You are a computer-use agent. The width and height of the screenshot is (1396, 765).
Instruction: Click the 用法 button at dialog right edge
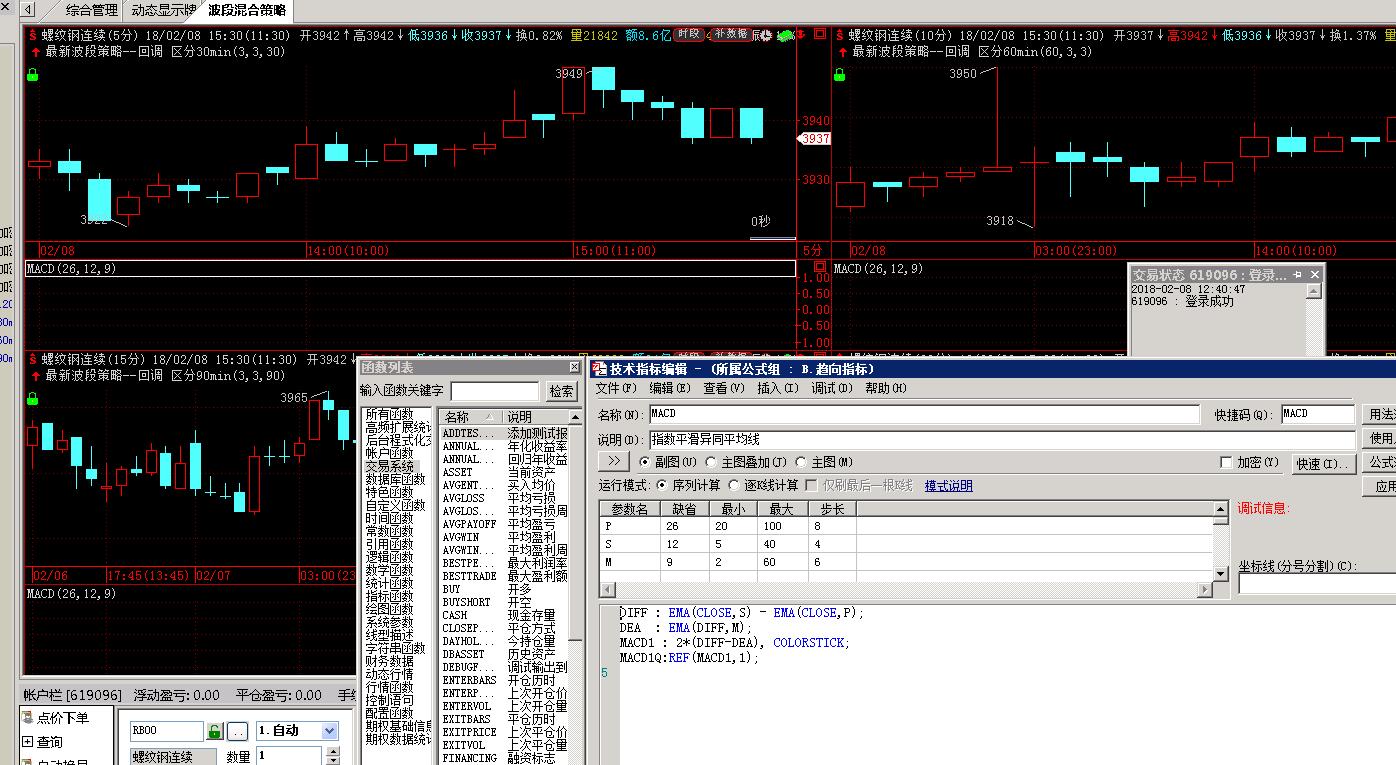[1380, 414]
